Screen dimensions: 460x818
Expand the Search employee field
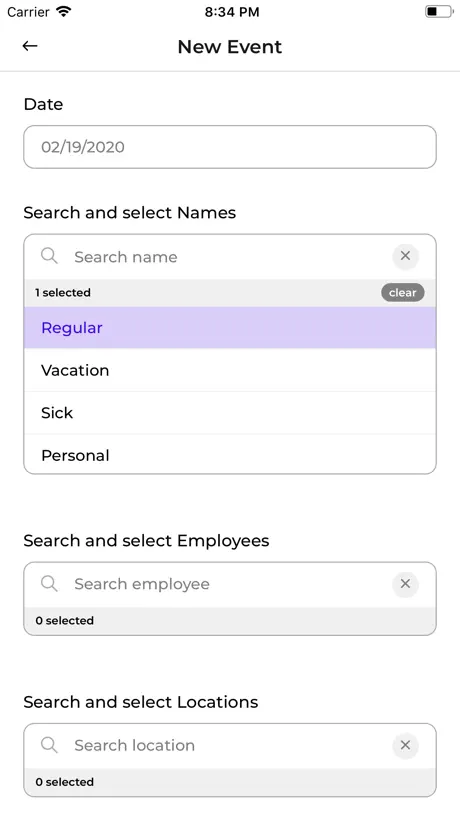click(229, 584)
